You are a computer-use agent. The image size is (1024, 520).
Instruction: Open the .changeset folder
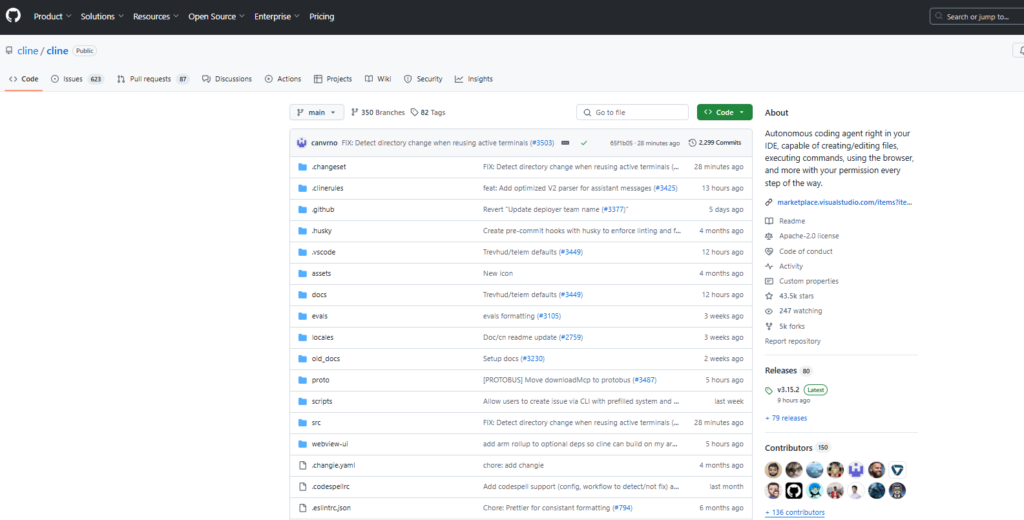point(328,167)
